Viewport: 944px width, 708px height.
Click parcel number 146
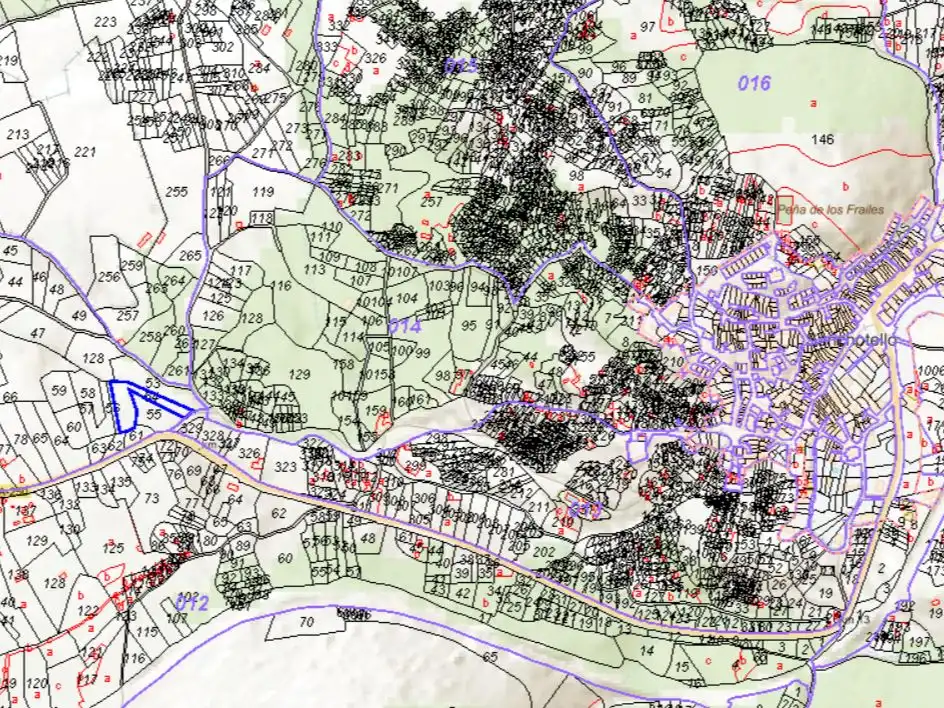(822, 140)
